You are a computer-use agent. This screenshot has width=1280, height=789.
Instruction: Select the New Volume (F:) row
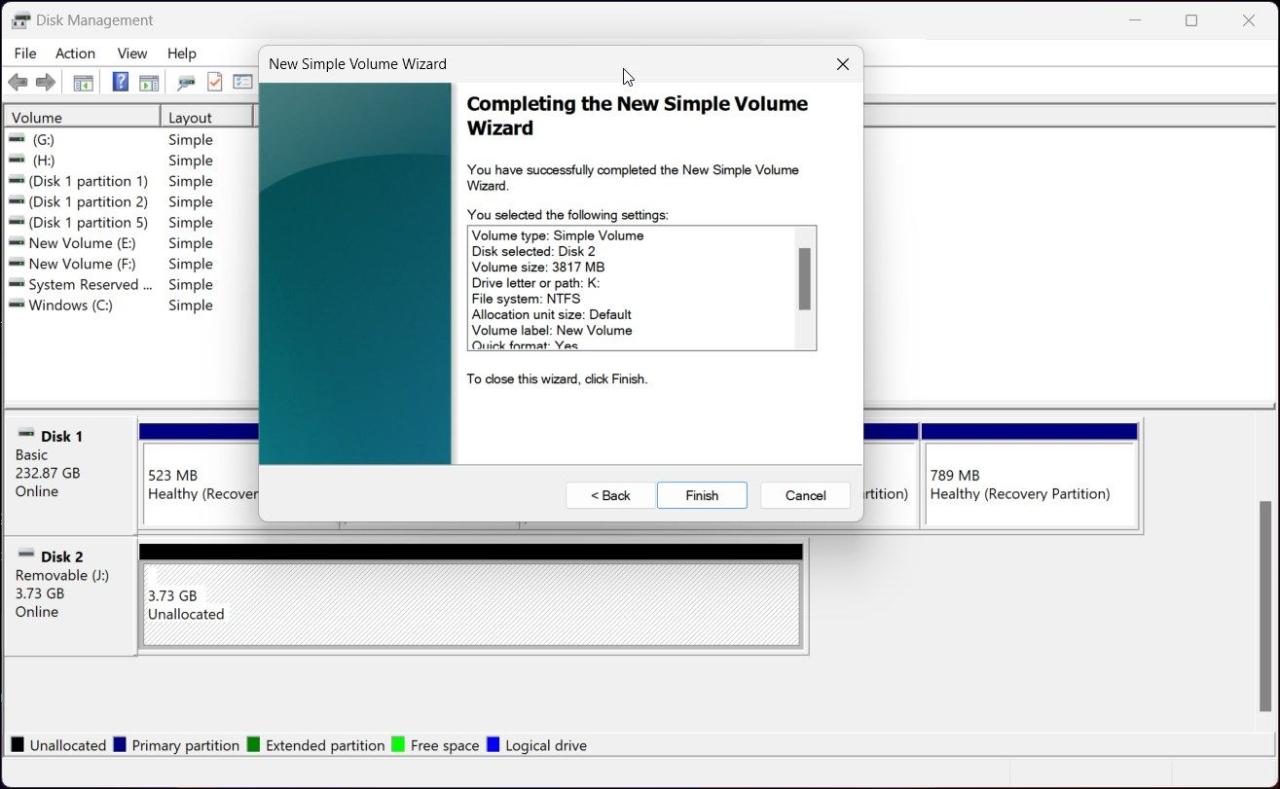coord(130,263)
